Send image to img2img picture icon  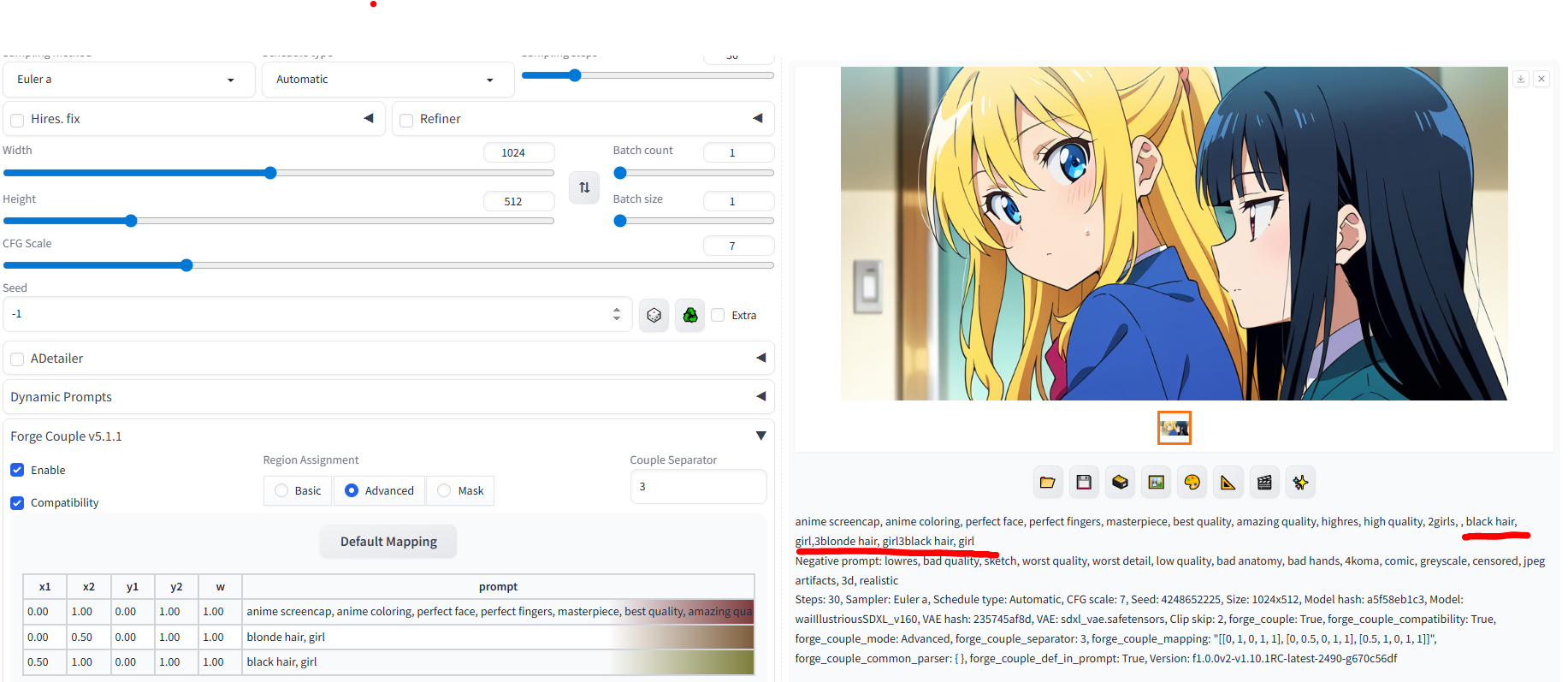coord(1157,483)
